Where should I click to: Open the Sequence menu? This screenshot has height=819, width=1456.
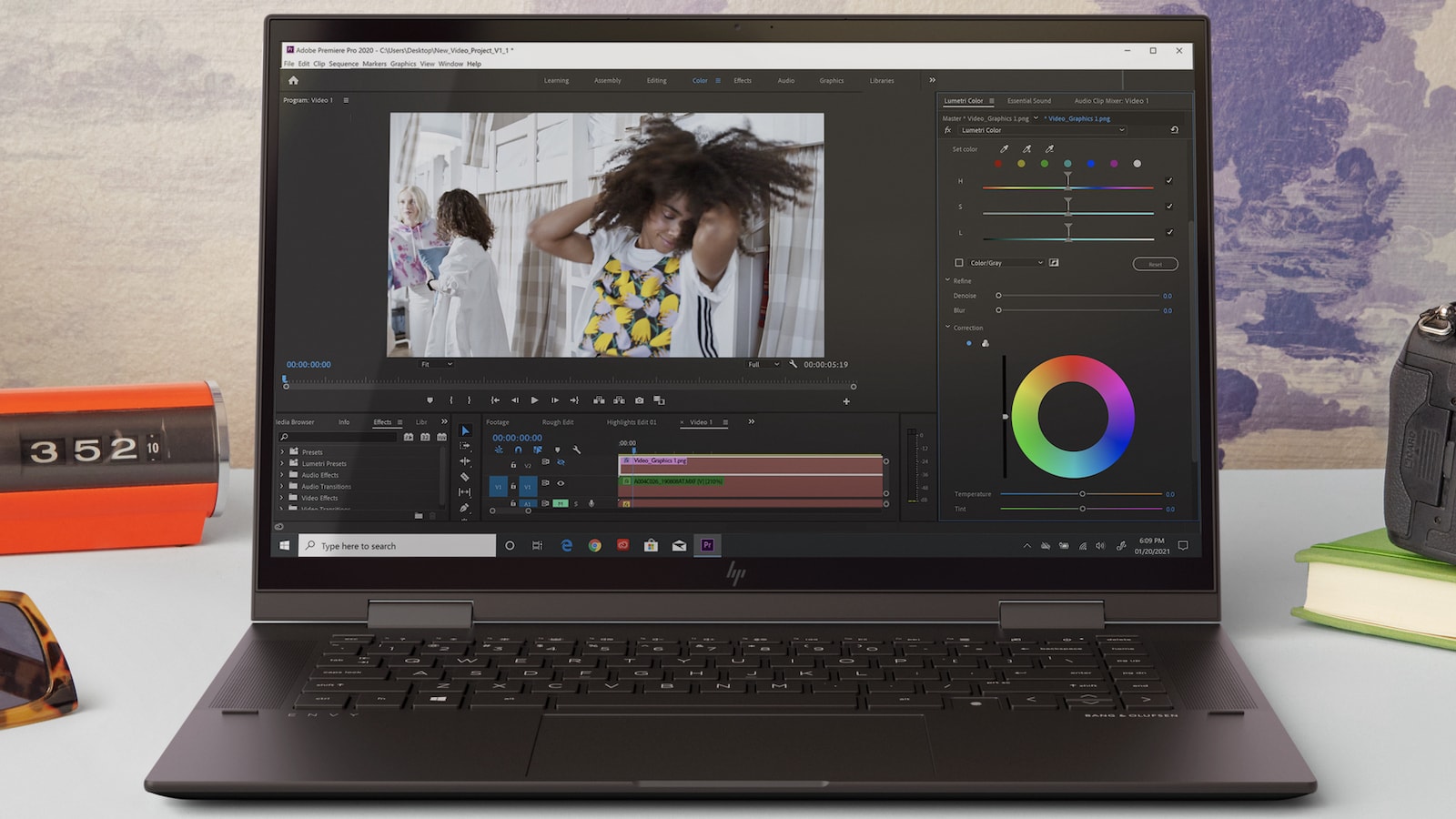point(343,64)
